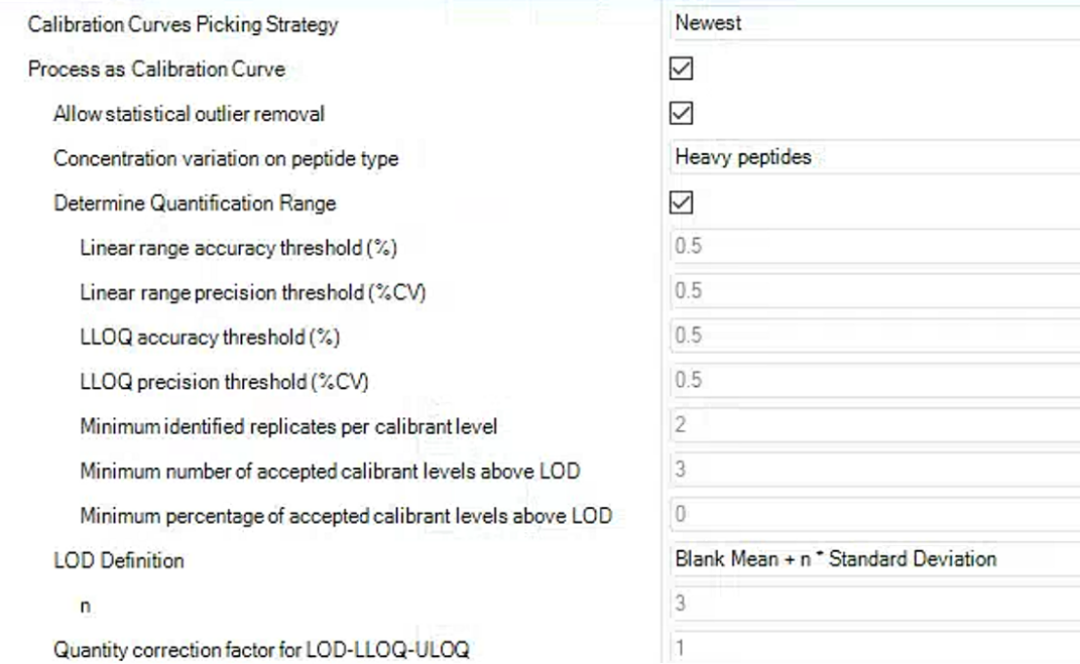
Task: Select the Determine Quantification Range label
Action: coord(195,203)
